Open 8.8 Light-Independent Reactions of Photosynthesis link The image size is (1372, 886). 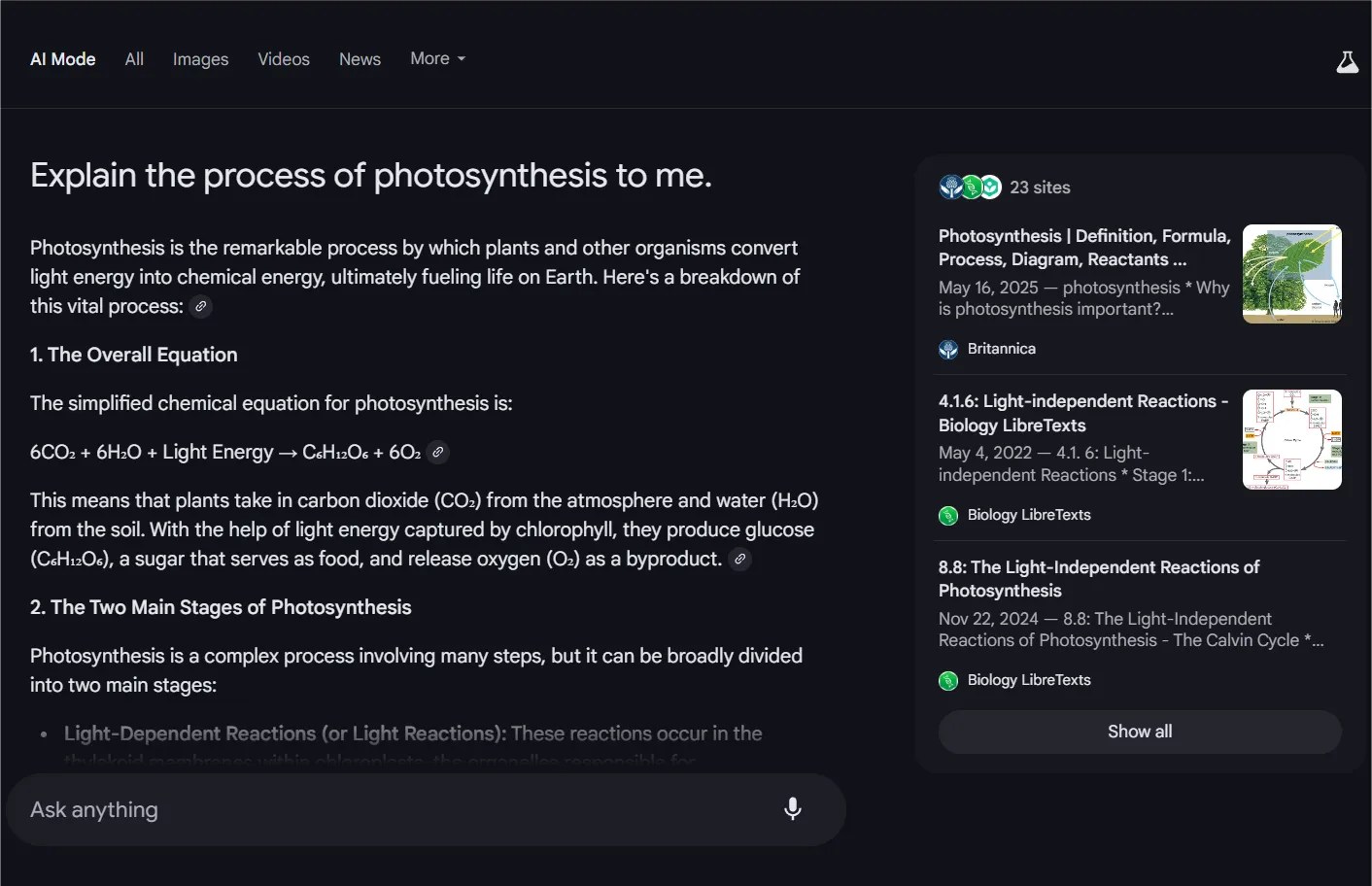click(x=1098, y=579)
